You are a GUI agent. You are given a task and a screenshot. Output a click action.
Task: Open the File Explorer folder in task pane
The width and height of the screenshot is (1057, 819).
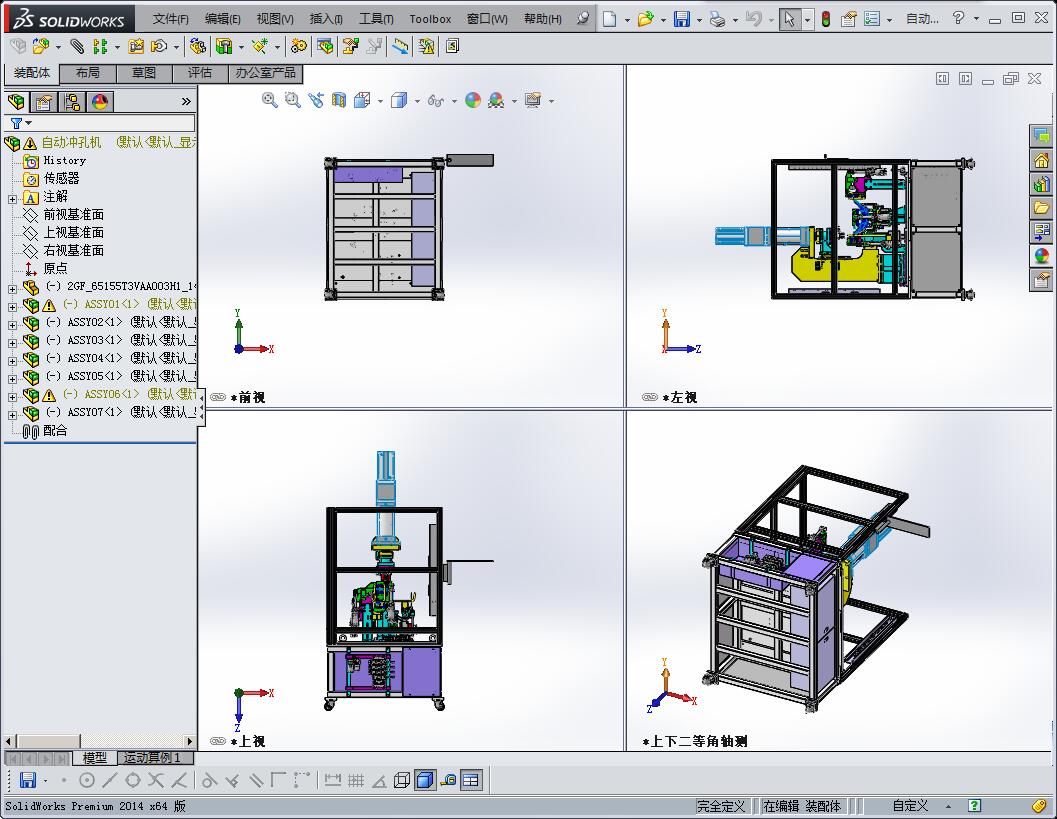click(x=1041, y=208)
